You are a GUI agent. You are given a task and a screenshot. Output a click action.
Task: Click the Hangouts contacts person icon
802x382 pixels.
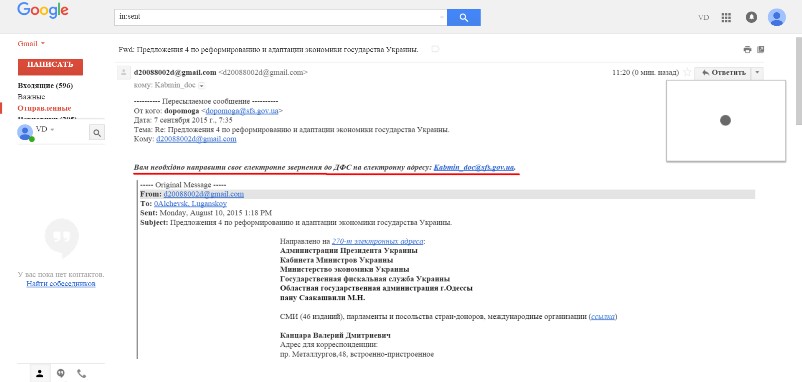point(40,373)
